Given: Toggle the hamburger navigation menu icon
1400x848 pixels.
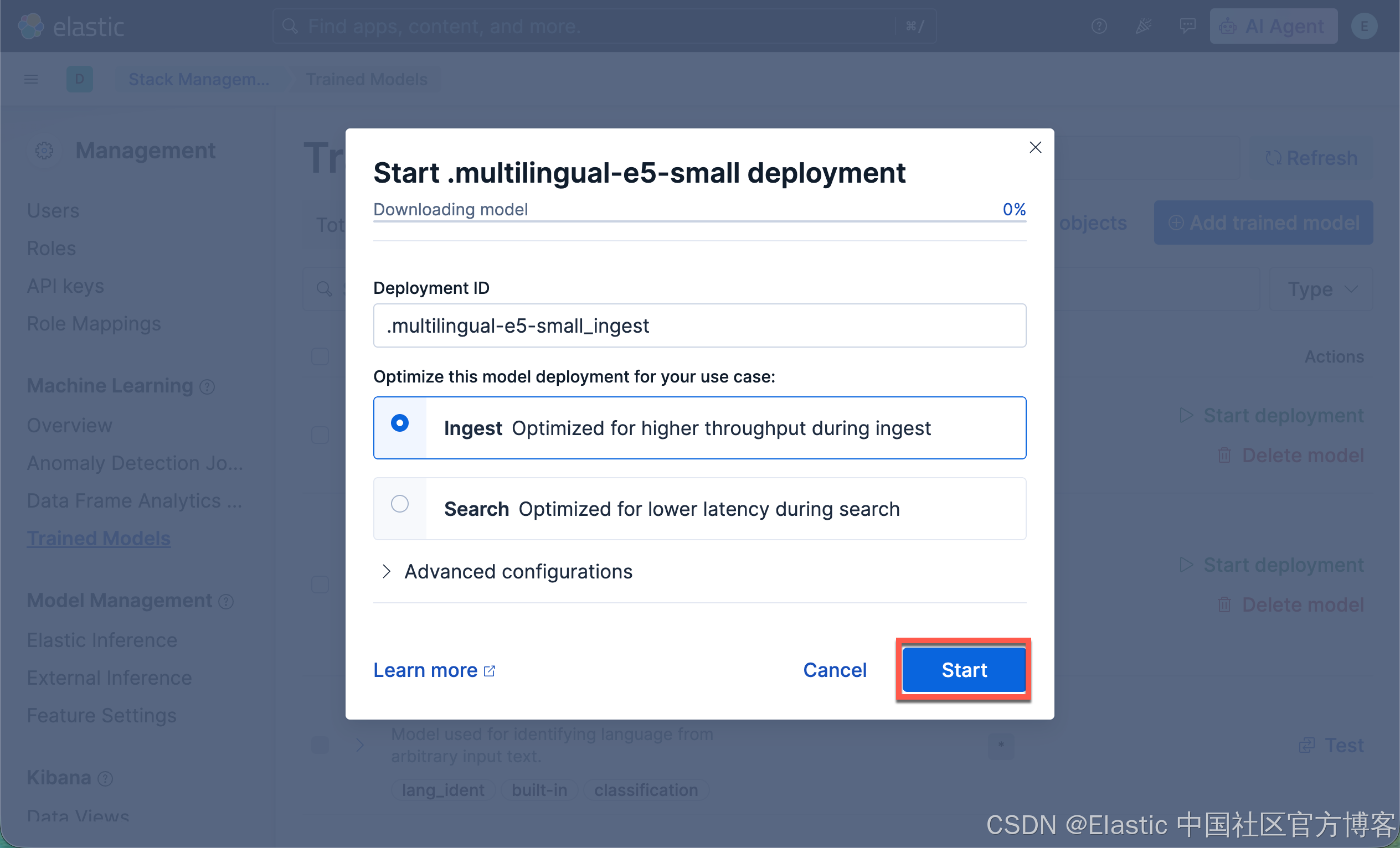Looking at the screenshot, I should click(x=31, y=80).
